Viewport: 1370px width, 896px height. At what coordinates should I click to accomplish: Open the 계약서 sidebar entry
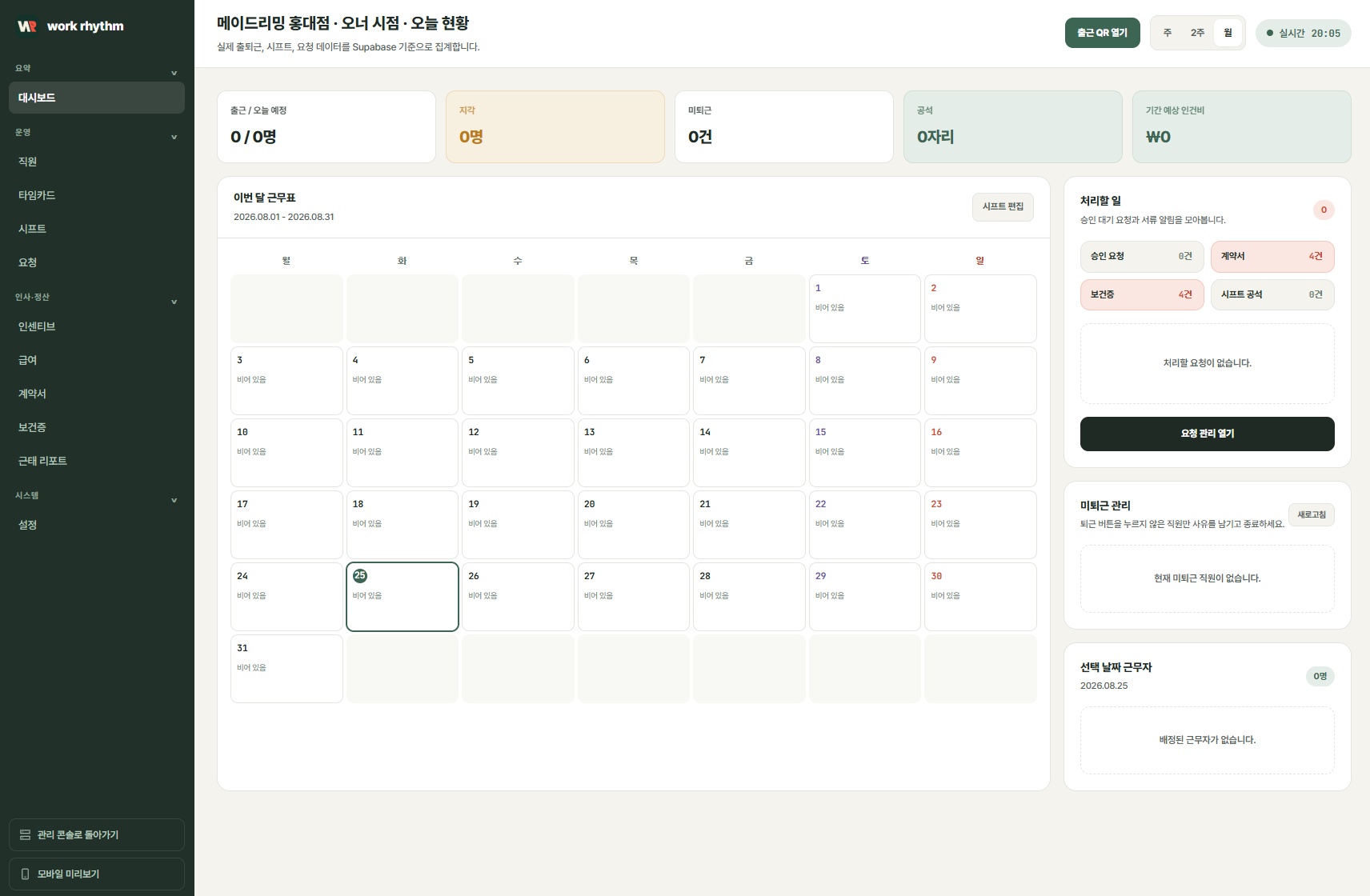click(97, 394)
